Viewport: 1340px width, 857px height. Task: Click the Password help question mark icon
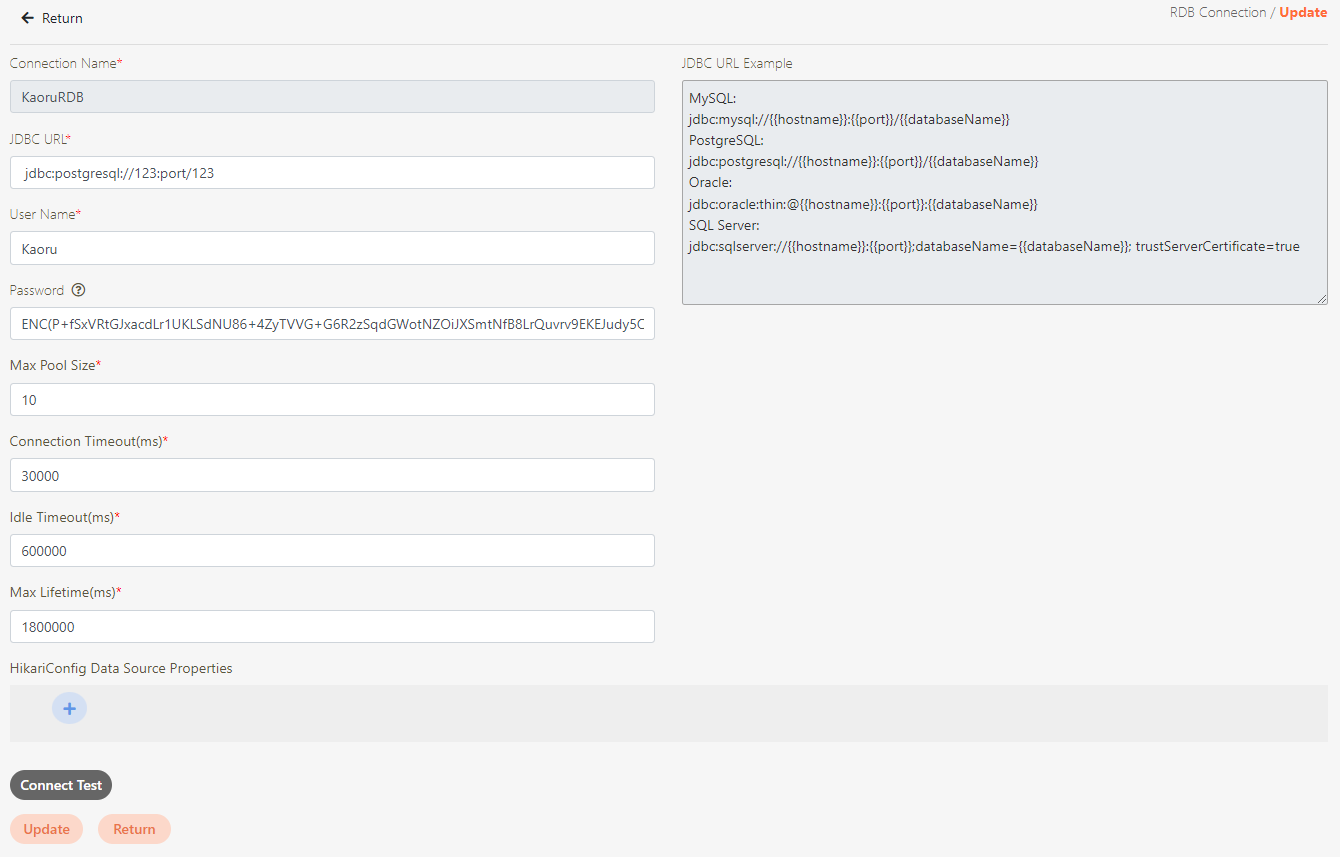click(x=79, y=290)
